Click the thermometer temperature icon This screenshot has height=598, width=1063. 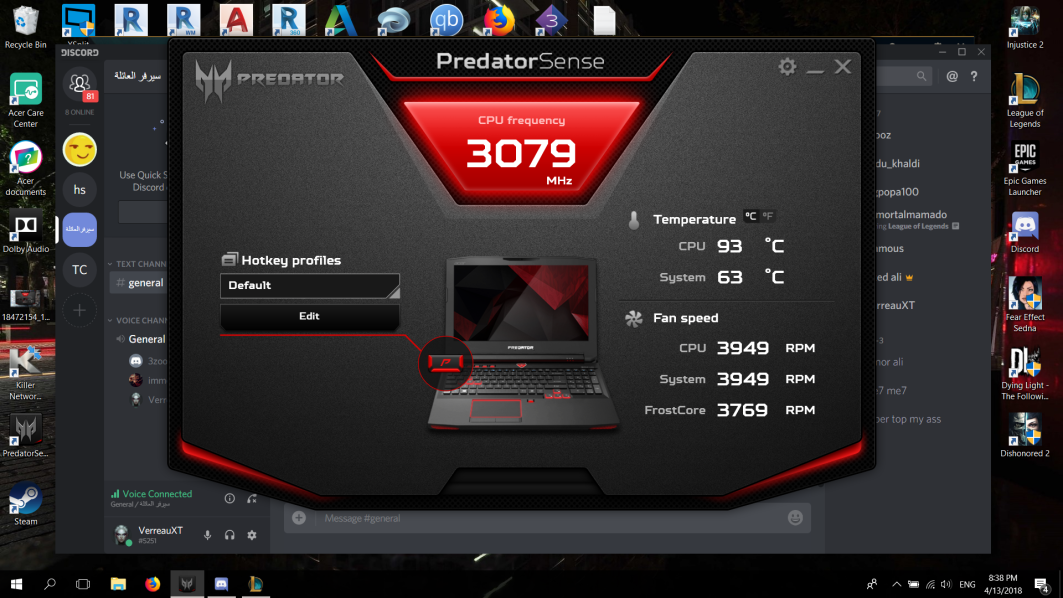click(x=634, y=220)
